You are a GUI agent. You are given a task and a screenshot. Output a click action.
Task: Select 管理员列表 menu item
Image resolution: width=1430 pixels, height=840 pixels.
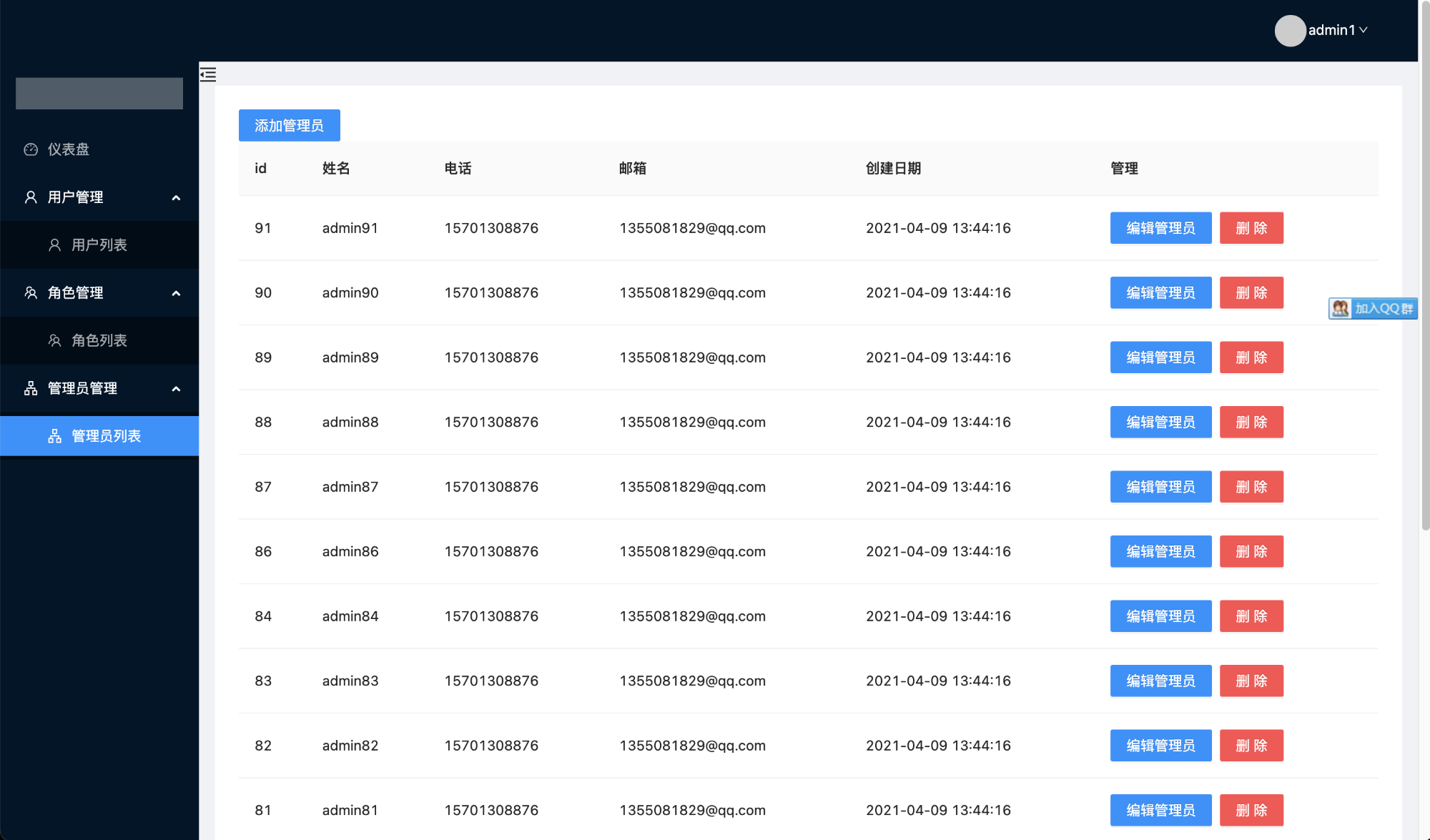99,436
